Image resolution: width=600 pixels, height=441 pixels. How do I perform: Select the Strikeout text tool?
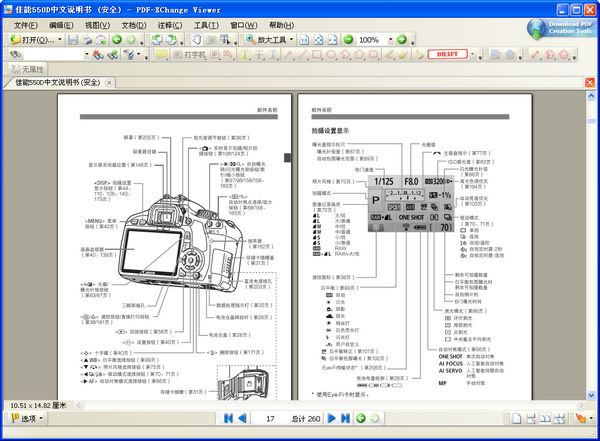pyautogui.click(x=259, y=55)
